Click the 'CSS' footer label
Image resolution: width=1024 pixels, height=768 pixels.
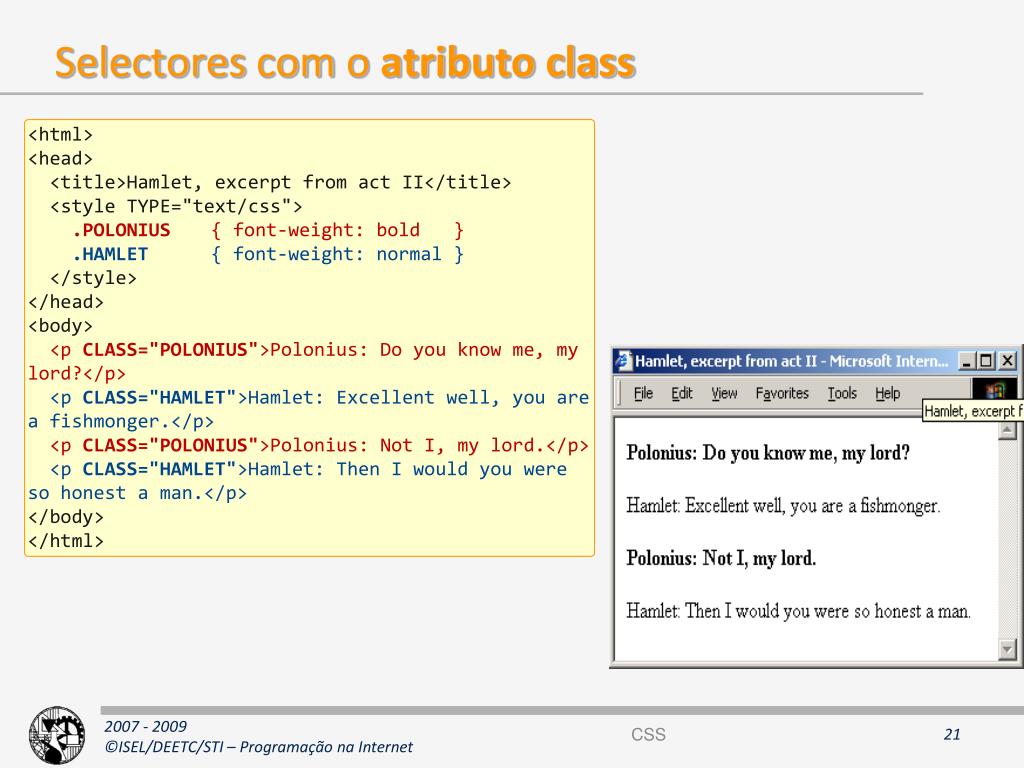[648, 735]
